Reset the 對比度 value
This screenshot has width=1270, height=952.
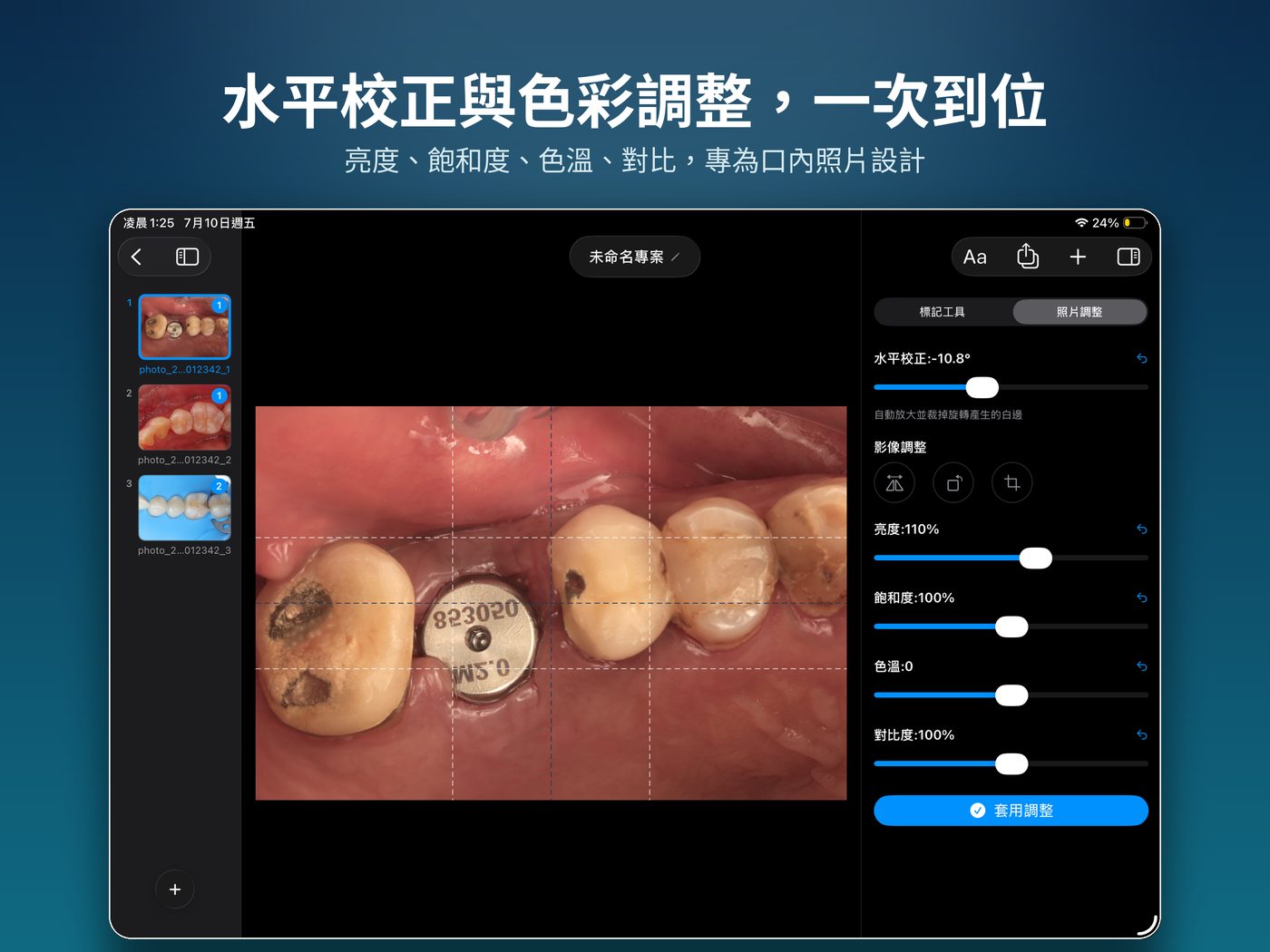coord(1142,735)
